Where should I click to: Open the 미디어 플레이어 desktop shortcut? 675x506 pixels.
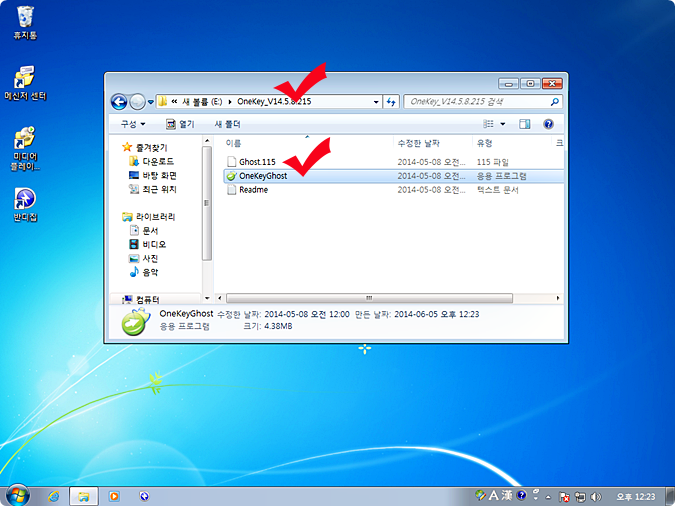point(25,148)
